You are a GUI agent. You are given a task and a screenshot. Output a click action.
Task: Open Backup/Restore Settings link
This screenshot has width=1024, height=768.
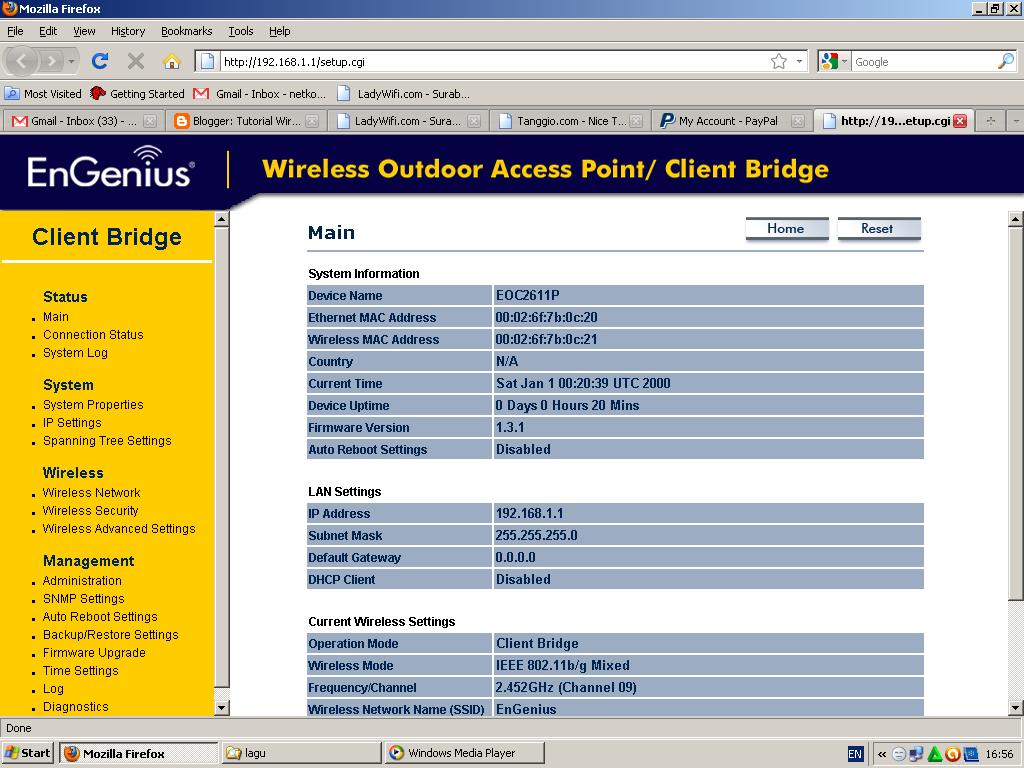110,635
